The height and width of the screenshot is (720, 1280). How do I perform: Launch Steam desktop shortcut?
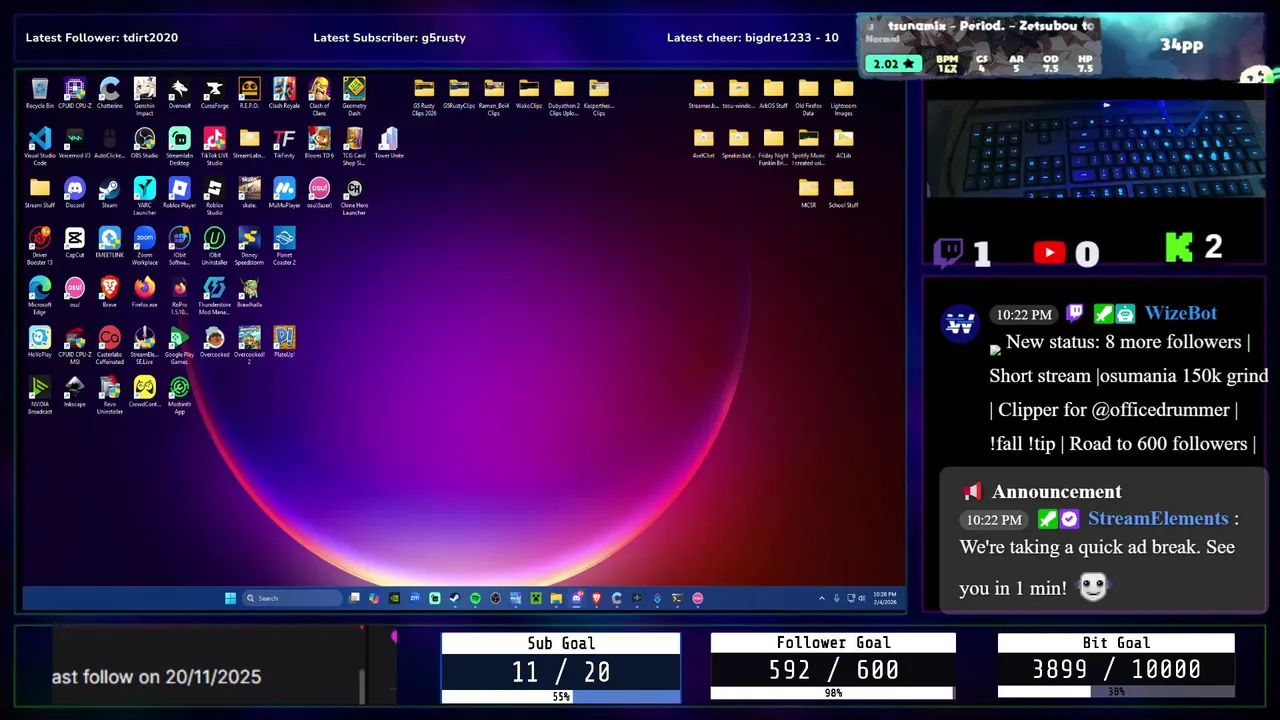(x=110, y=192)
